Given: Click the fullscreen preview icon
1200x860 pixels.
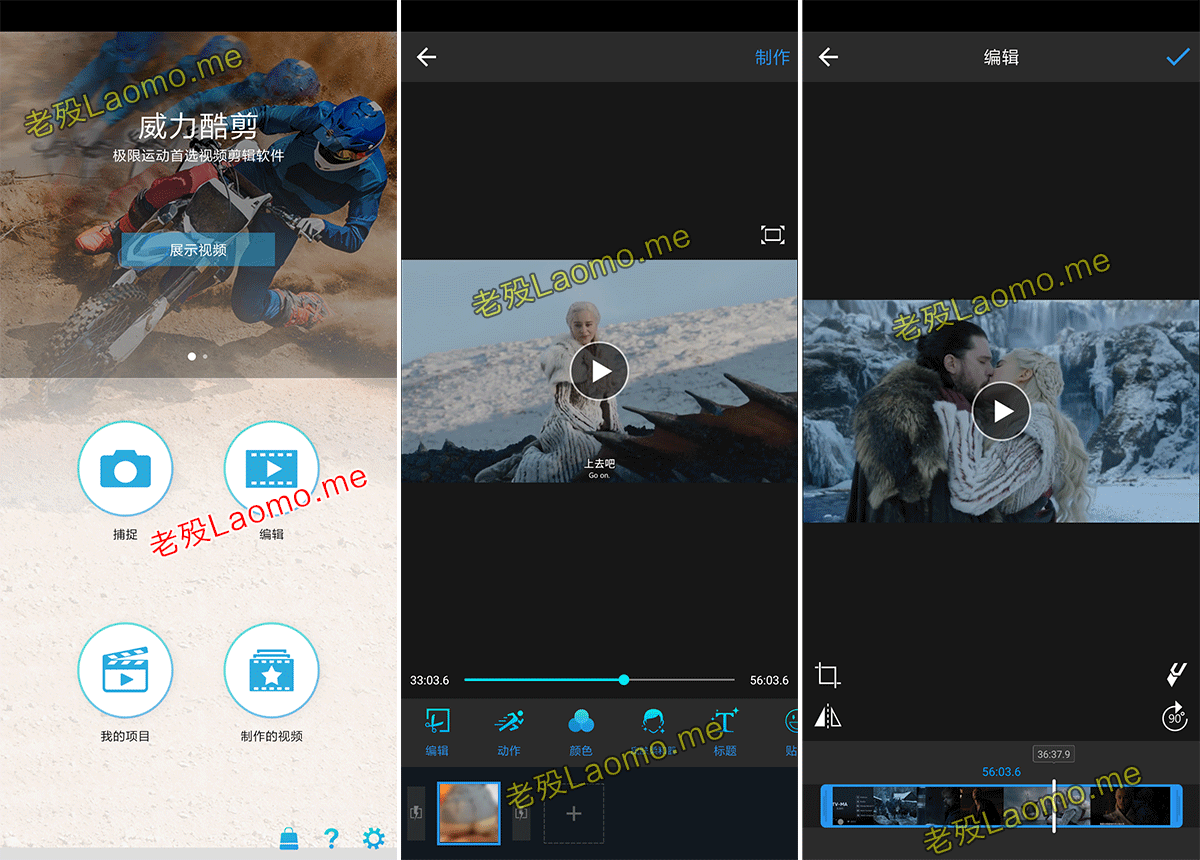Looking at the screenshot, I should 773,235.
